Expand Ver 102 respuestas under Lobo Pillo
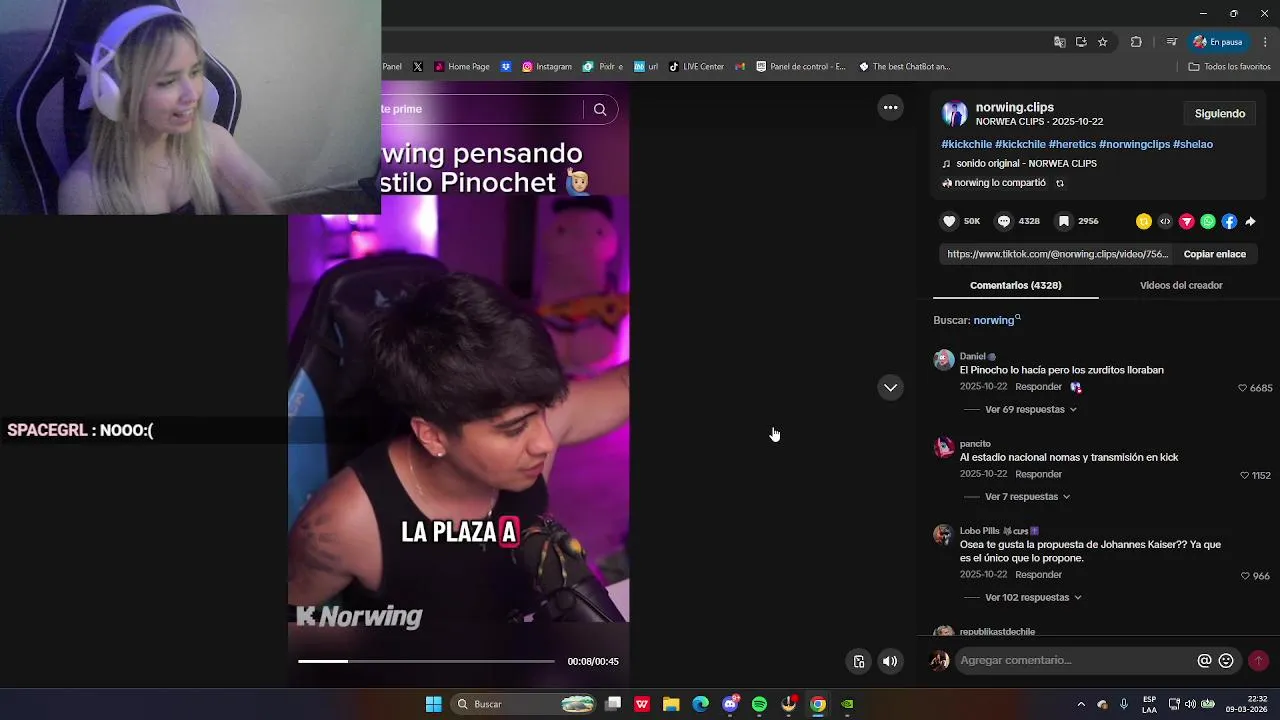Image resolution: width=1280 pixels, height=720 pixels. [x=1033, y=597]
